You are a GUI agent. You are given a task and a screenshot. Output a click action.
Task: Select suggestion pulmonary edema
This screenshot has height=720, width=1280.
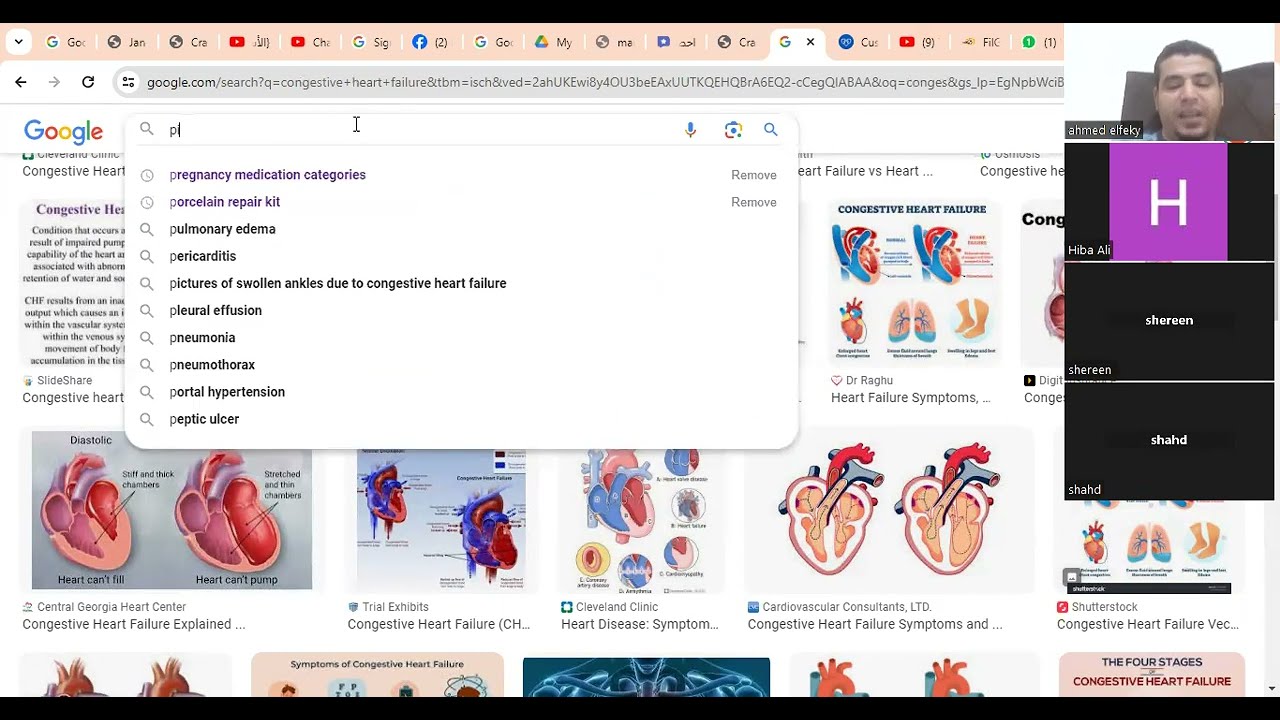coord(222,229)
